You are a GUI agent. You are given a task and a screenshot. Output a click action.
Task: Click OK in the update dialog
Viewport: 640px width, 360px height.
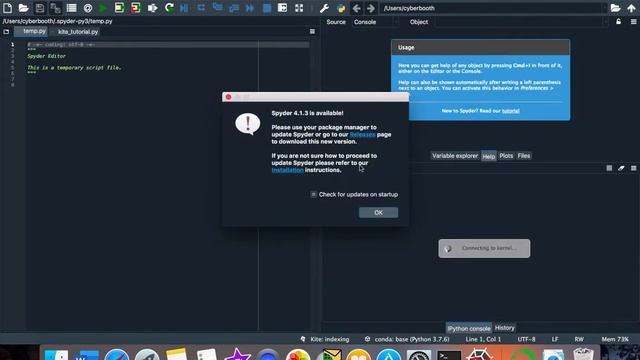tap(378, 212)
